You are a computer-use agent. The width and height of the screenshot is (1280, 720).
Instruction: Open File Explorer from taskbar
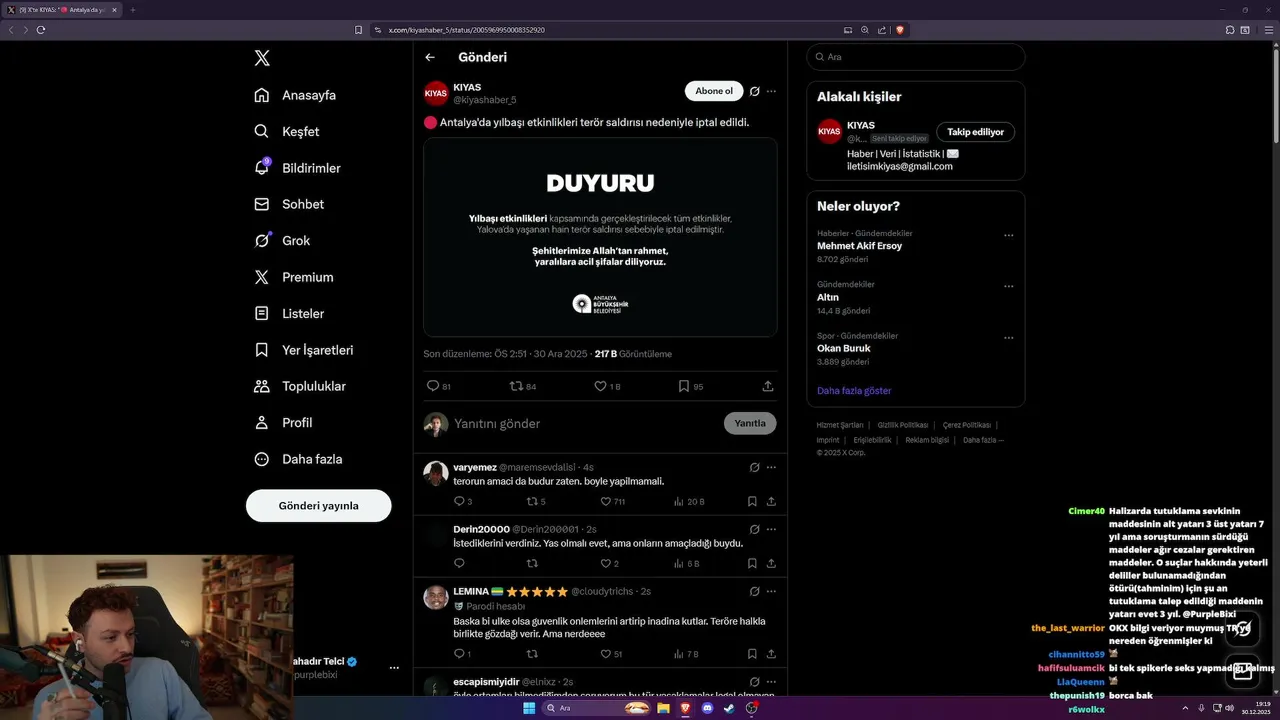(662, 708)
